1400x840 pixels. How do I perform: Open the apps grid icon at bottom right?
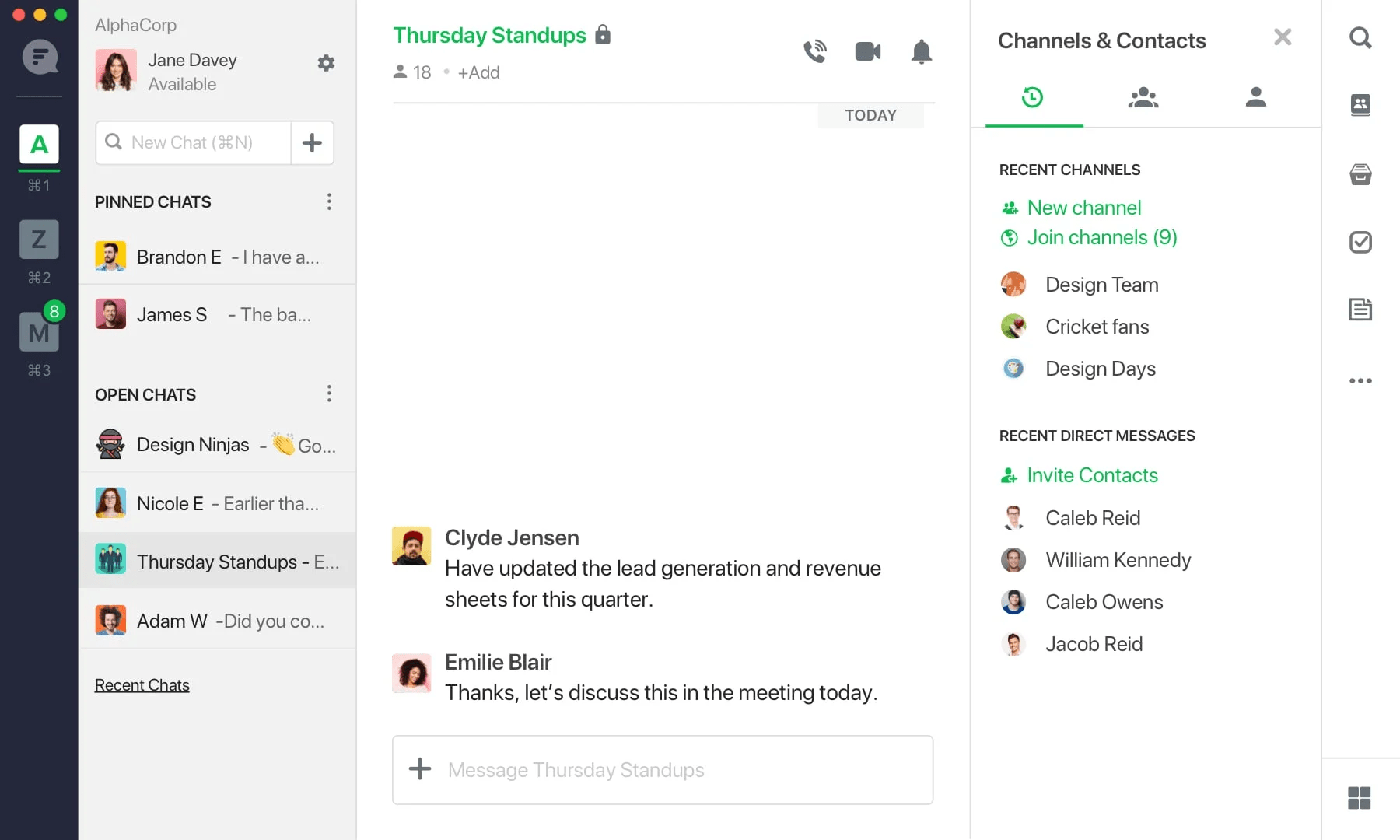(x=1360, y=798)
